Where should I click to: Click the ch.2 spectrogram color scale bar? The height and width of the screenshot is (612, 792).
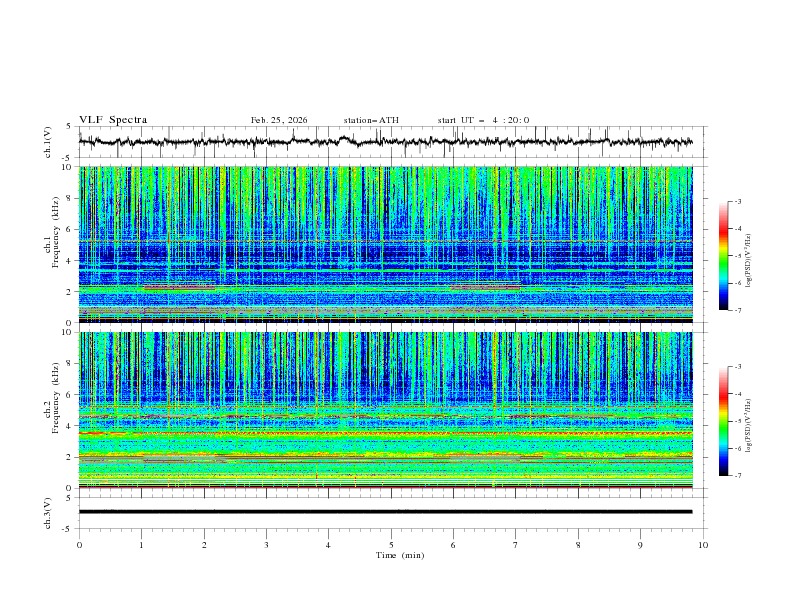pos(723,421)
